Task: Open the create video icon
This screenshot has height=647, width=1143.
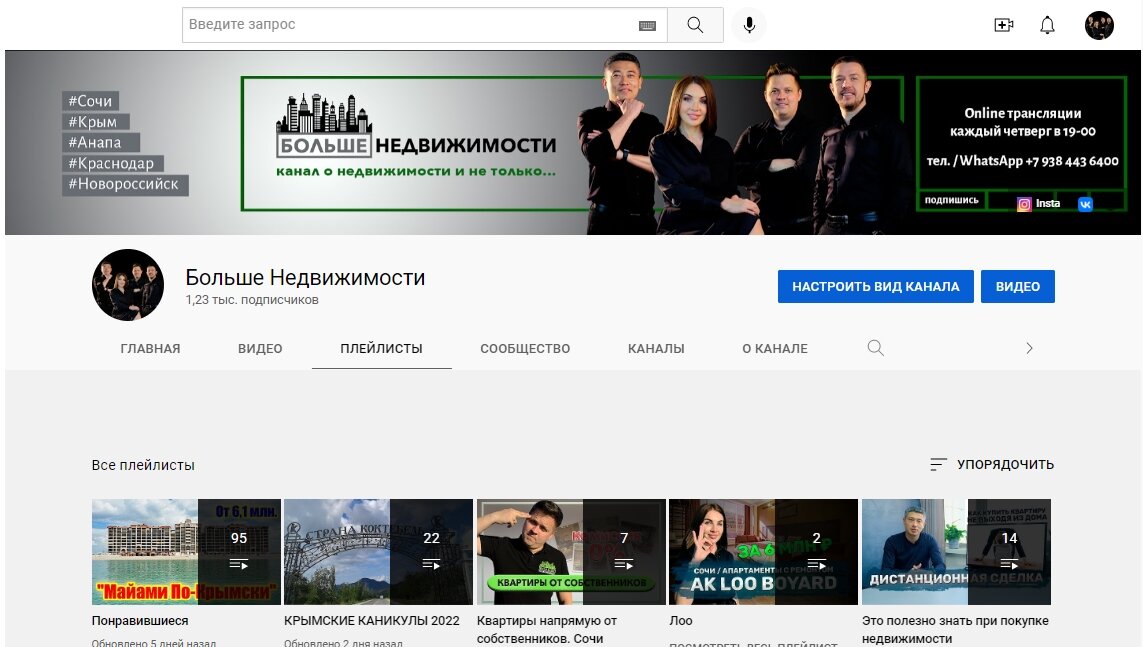Action: tap(1004, 26)
